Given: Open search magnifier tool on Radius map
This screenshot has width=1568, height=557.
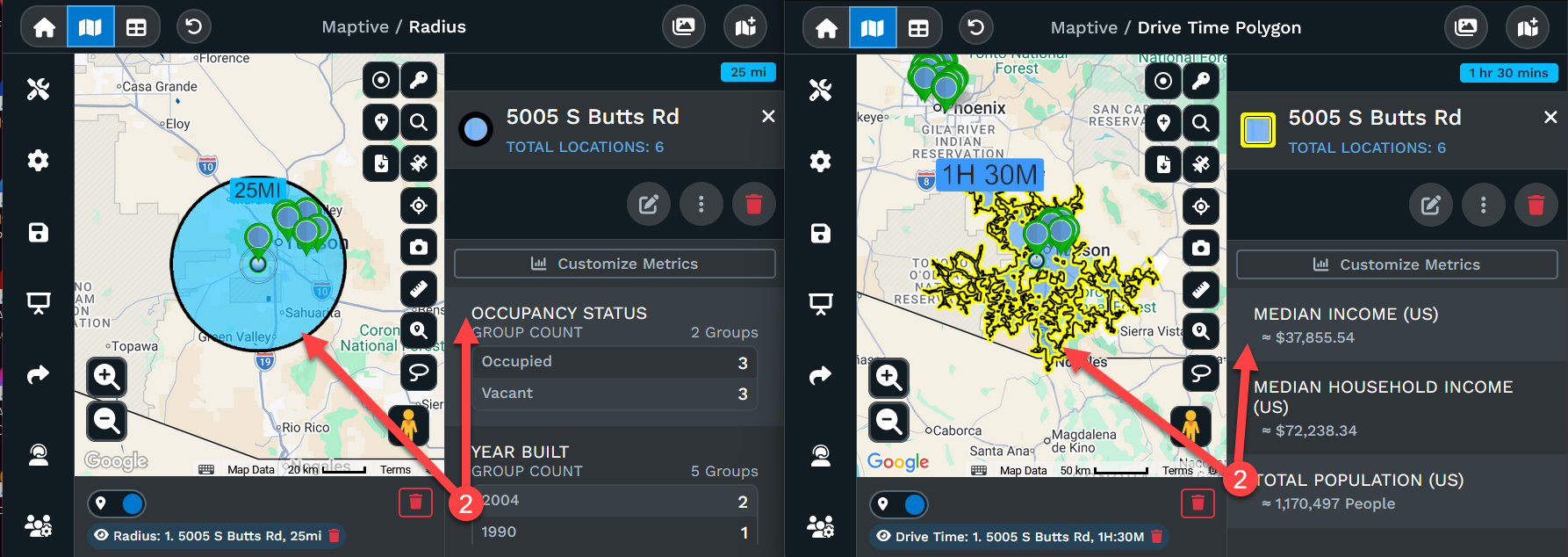Looking at the screenshot, I should pos(419,121).
